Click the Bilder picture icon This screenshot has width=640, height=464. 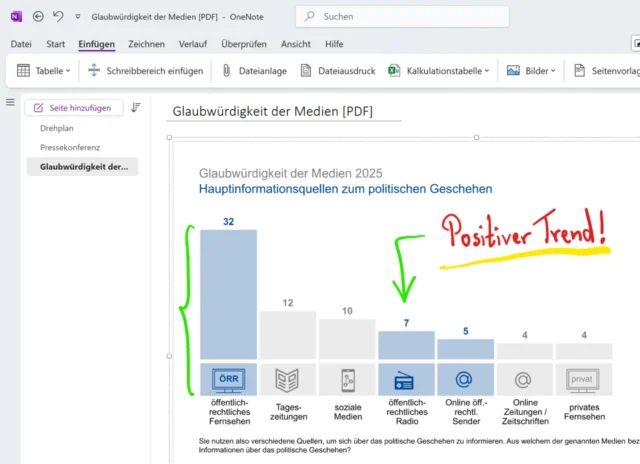(513, 71)
